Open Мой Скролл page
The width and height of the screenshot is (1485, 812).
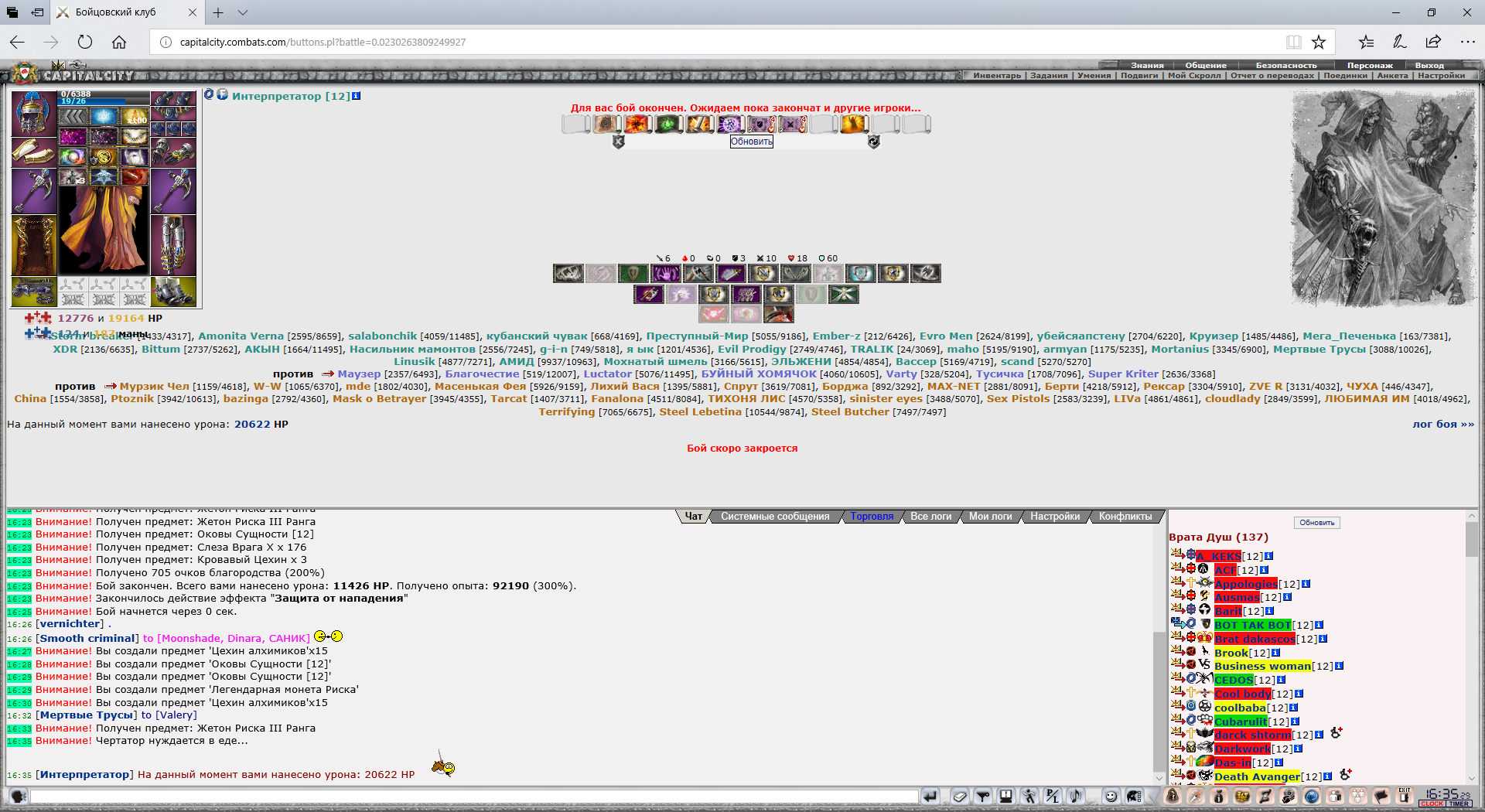coord(1194,76)
